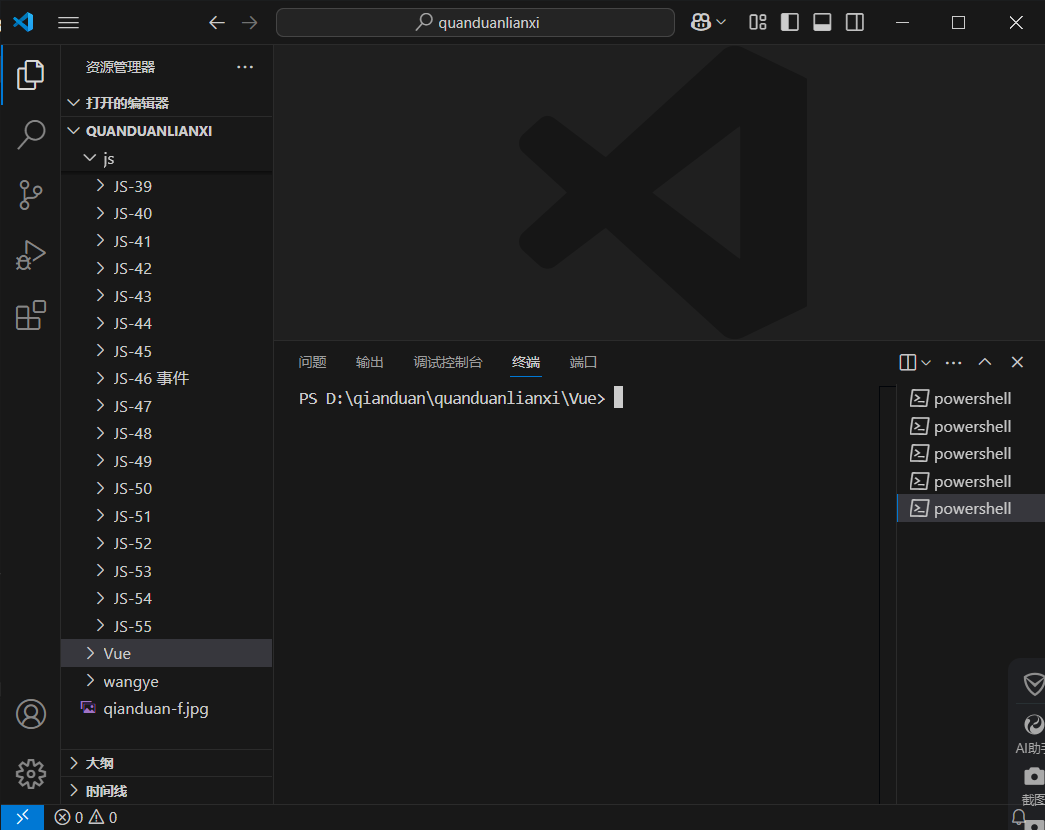Toggle the secondary side bar
Image resolution: width=1045 pixels, height=830 pixels.
[855, 23]
